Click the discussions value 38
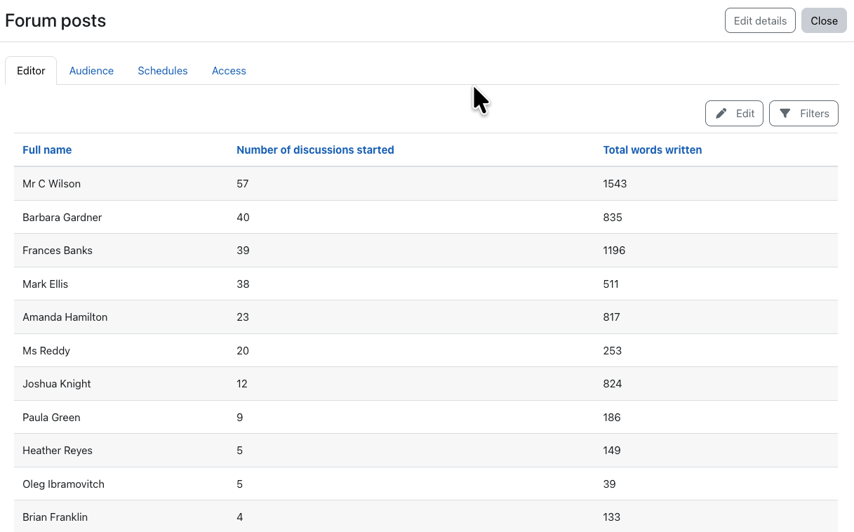The height and width of the screenshot is (532, 854). click(243, 284)
